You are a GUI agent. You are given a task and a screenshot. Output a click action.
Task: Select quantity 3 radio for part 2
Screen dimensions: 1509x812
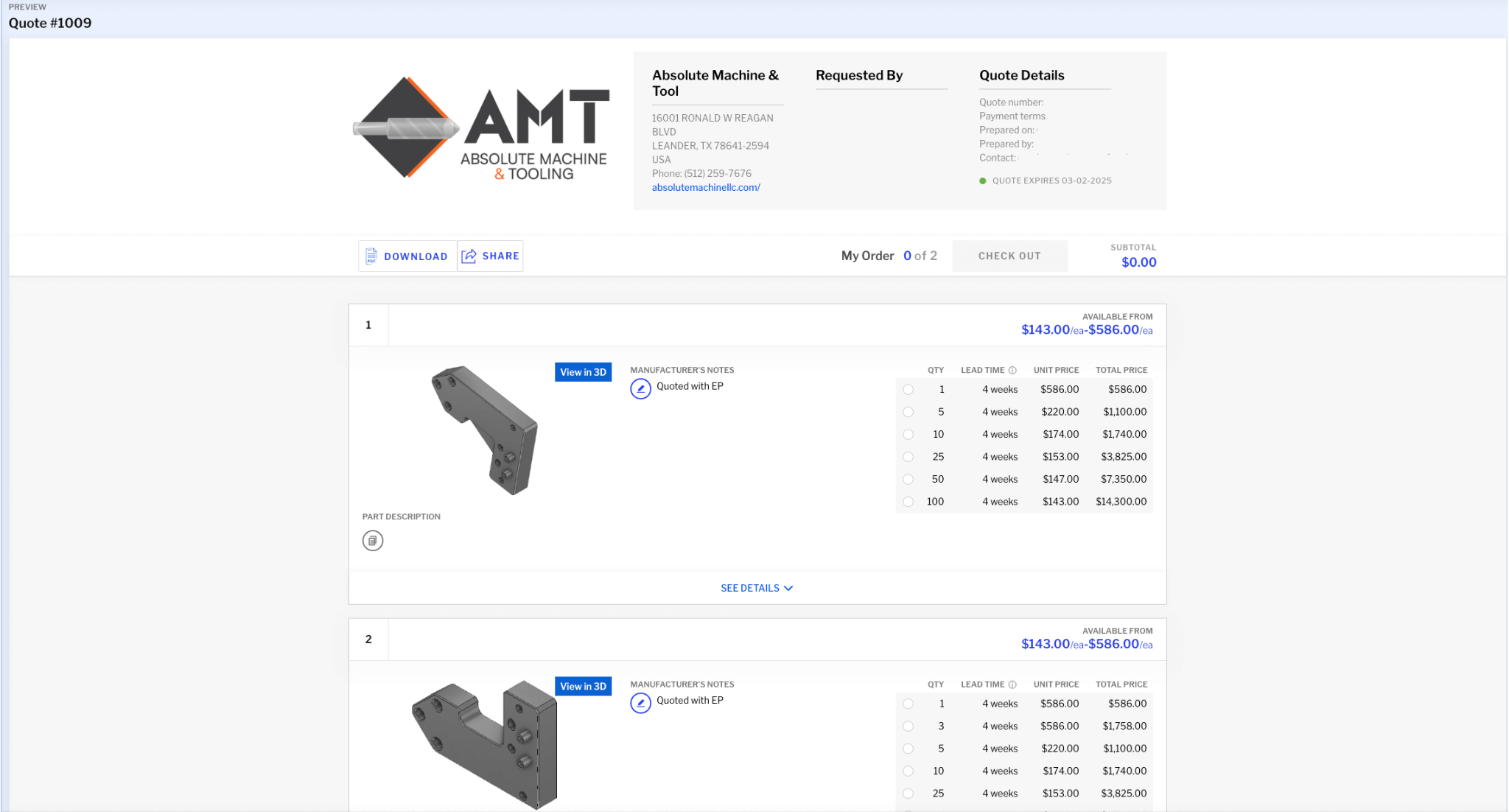pos(908,727)
